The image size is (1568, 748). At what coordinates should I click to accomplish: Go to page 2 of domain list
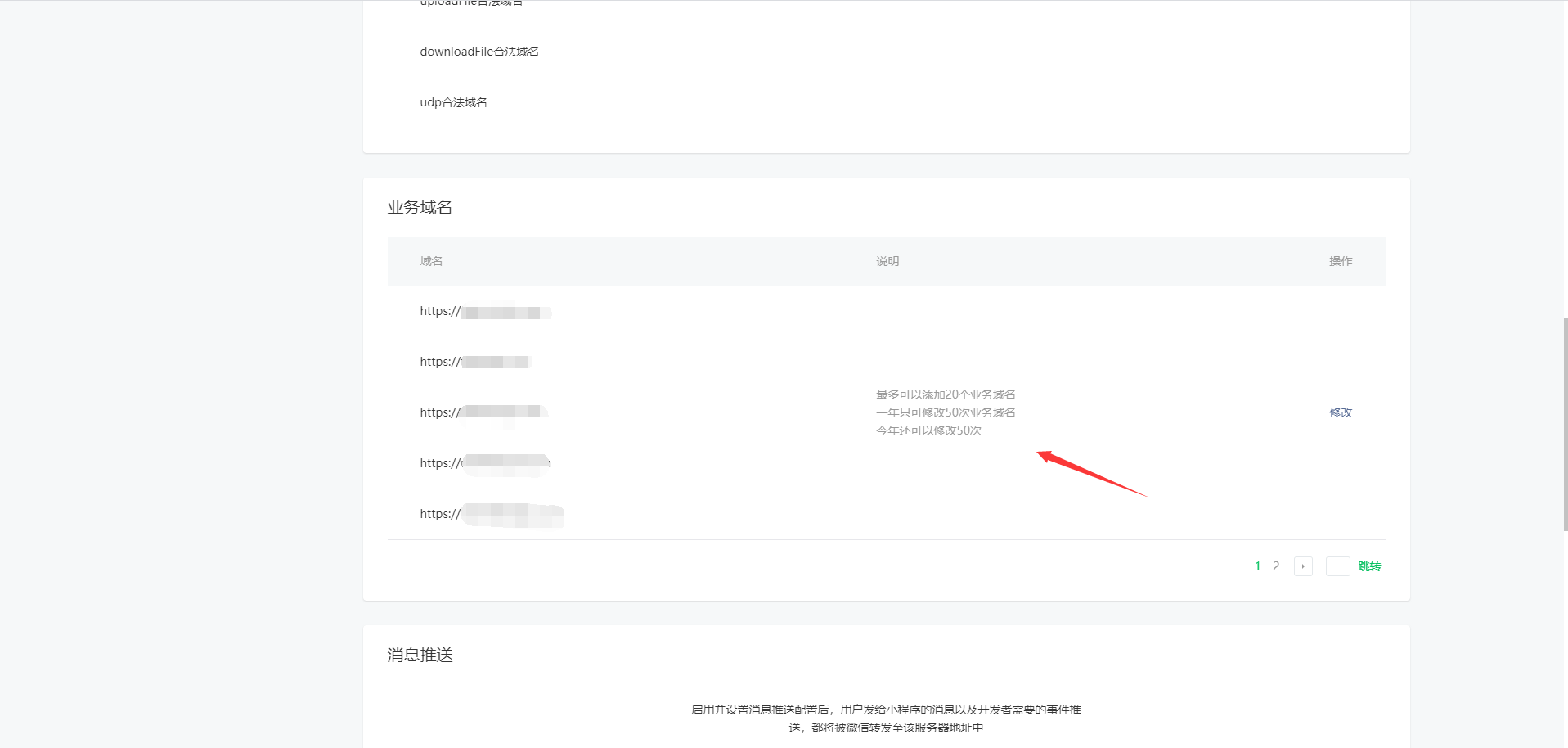[1276, 566]
